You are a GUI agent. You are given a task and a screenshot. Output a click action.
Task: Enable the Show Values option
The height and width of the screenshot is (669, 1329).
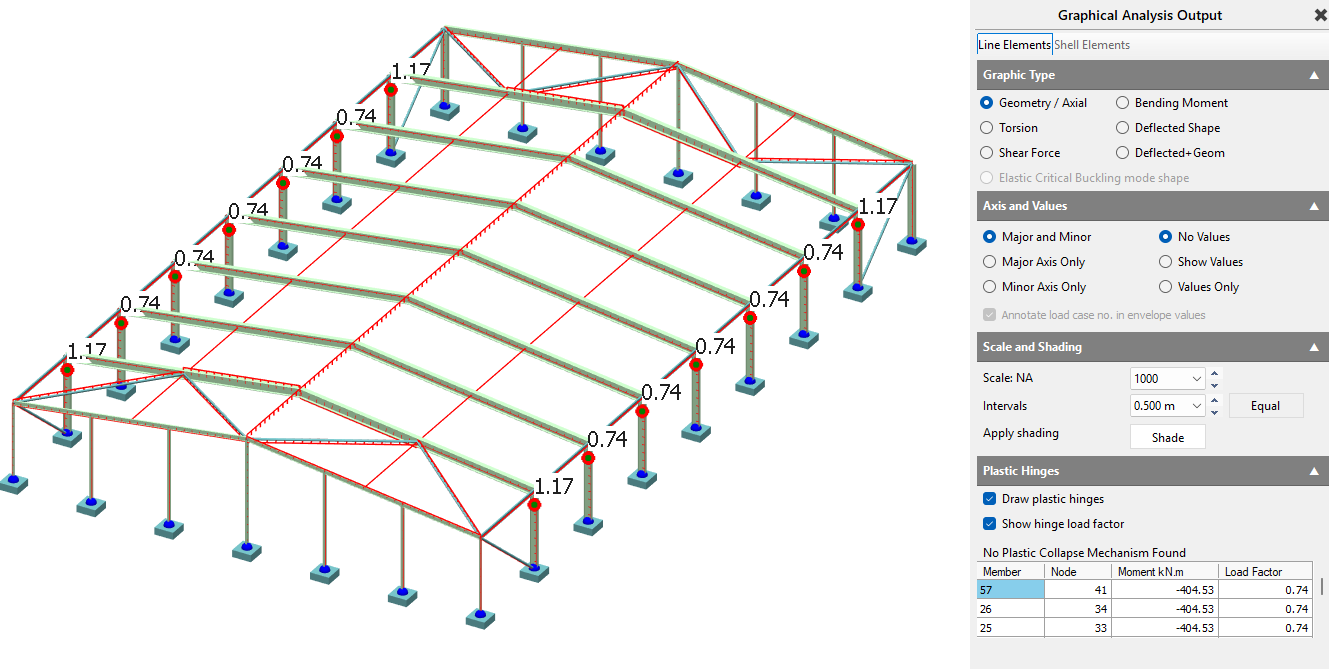tap(1165, 262)
